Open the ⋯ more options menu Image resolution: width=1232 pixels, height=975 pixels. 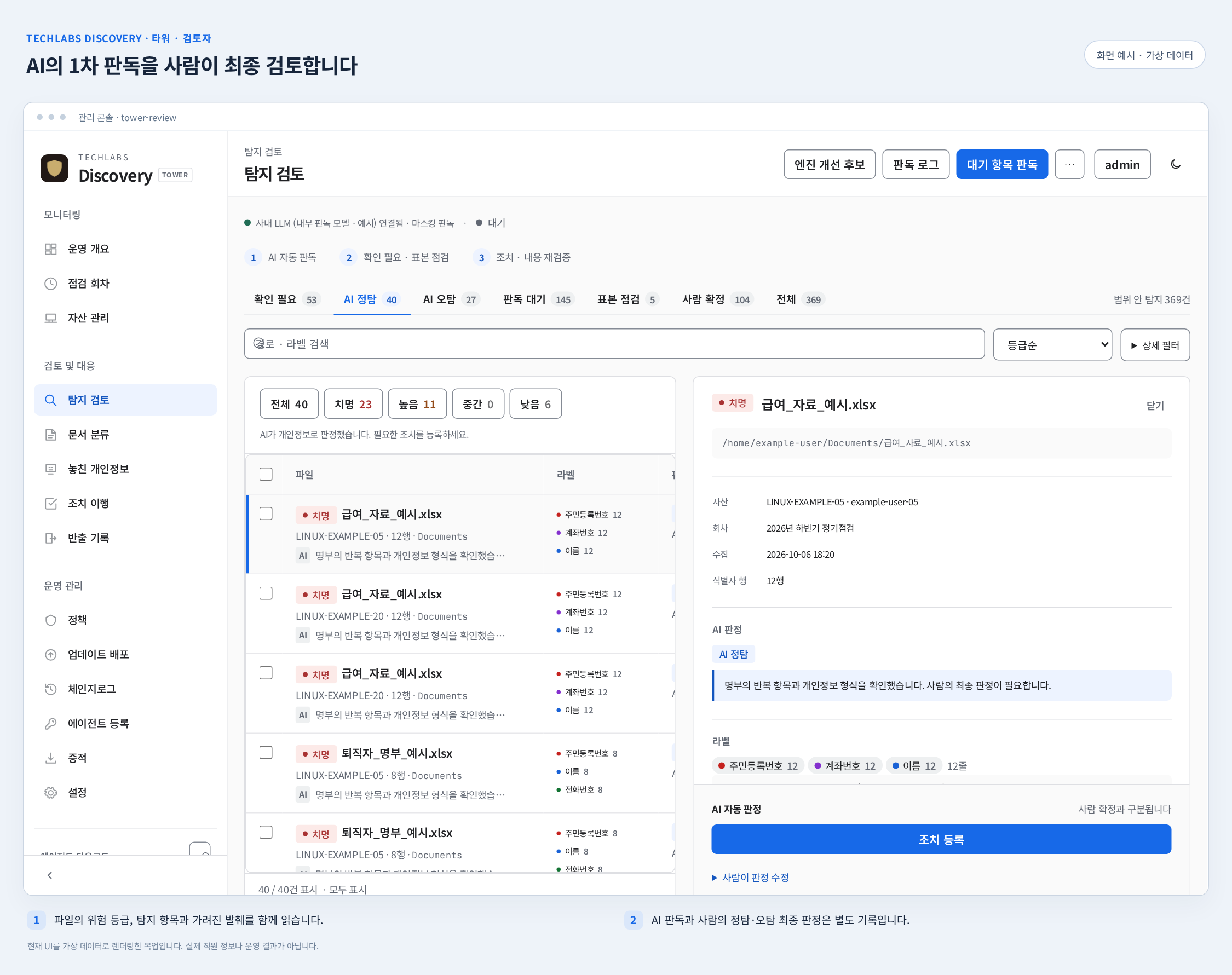[1069, 164]
